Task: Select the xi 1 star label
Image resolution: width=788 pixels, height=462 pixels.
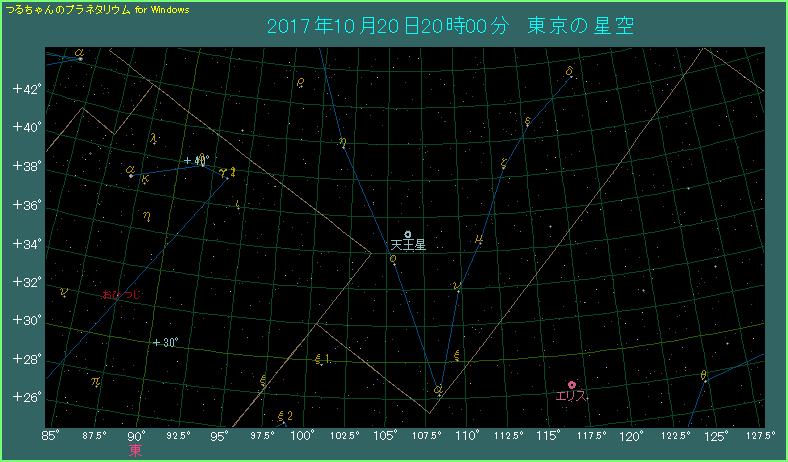Action: (x=322, y=360)
